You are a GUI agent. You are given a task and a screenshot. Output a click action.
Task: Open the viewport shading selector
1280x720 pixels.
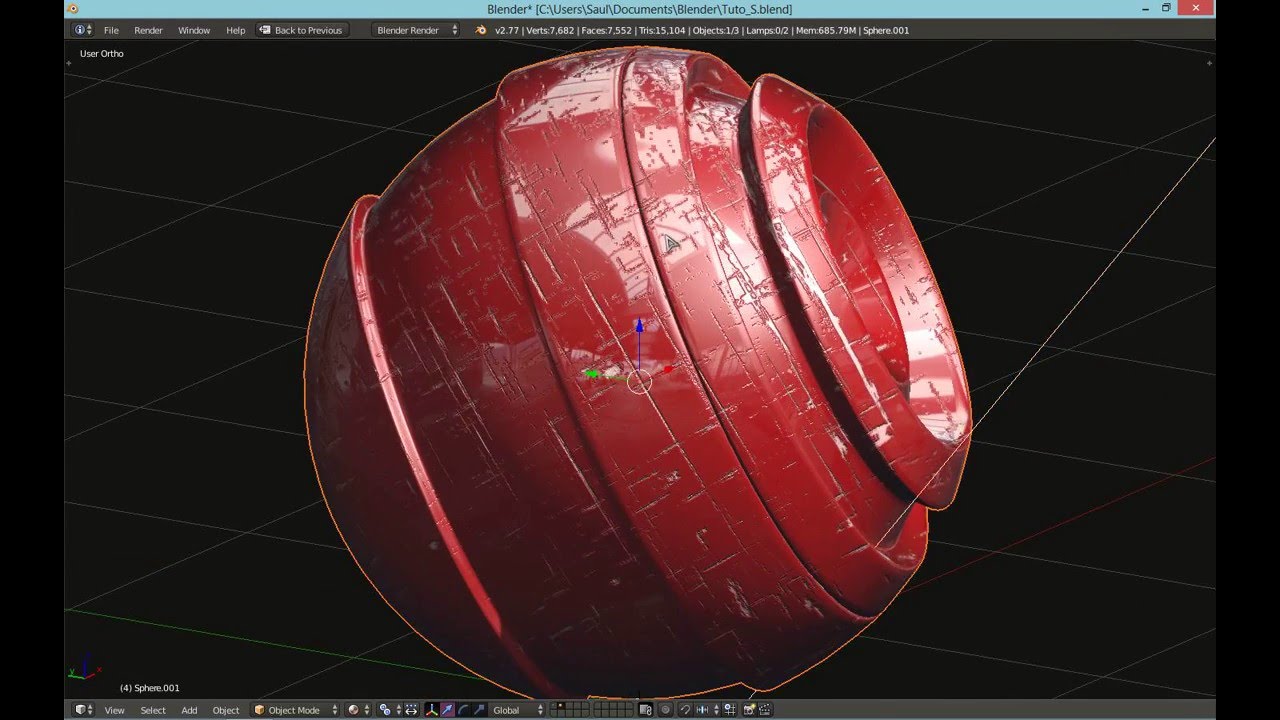[x=357, y=710]
